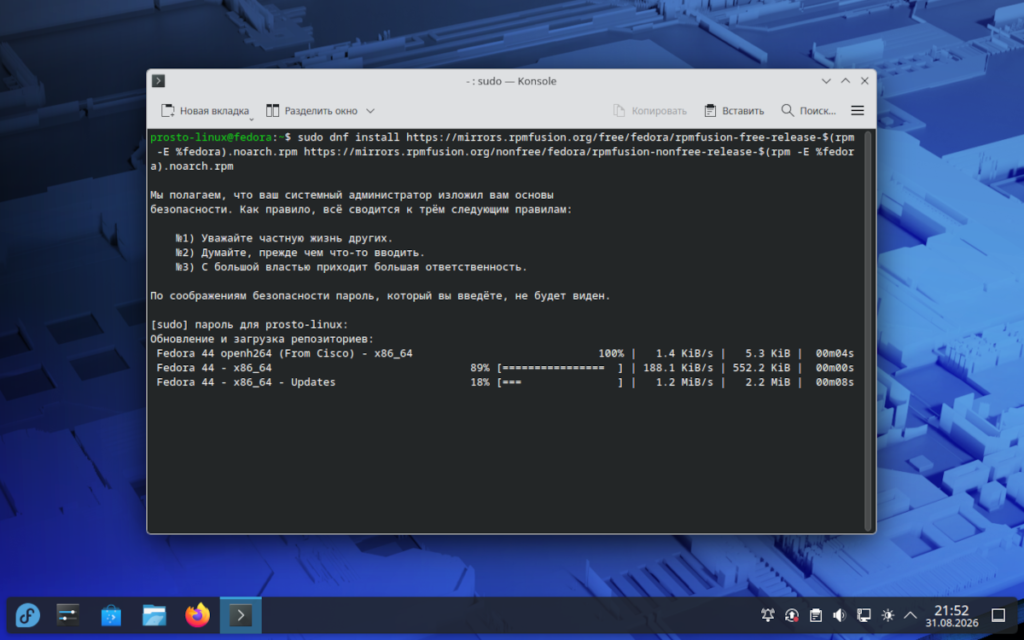
Task: Click the "Fedora 44 - x86_64 - Updates" row label
Action: pyautogui.click(x=246, y=382)
